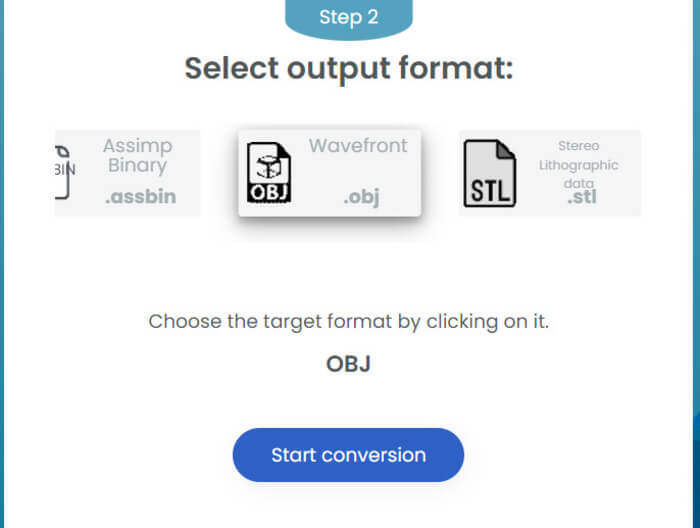Click the .assbin extension label
The image size is (700, 528).
pos(141,197)
